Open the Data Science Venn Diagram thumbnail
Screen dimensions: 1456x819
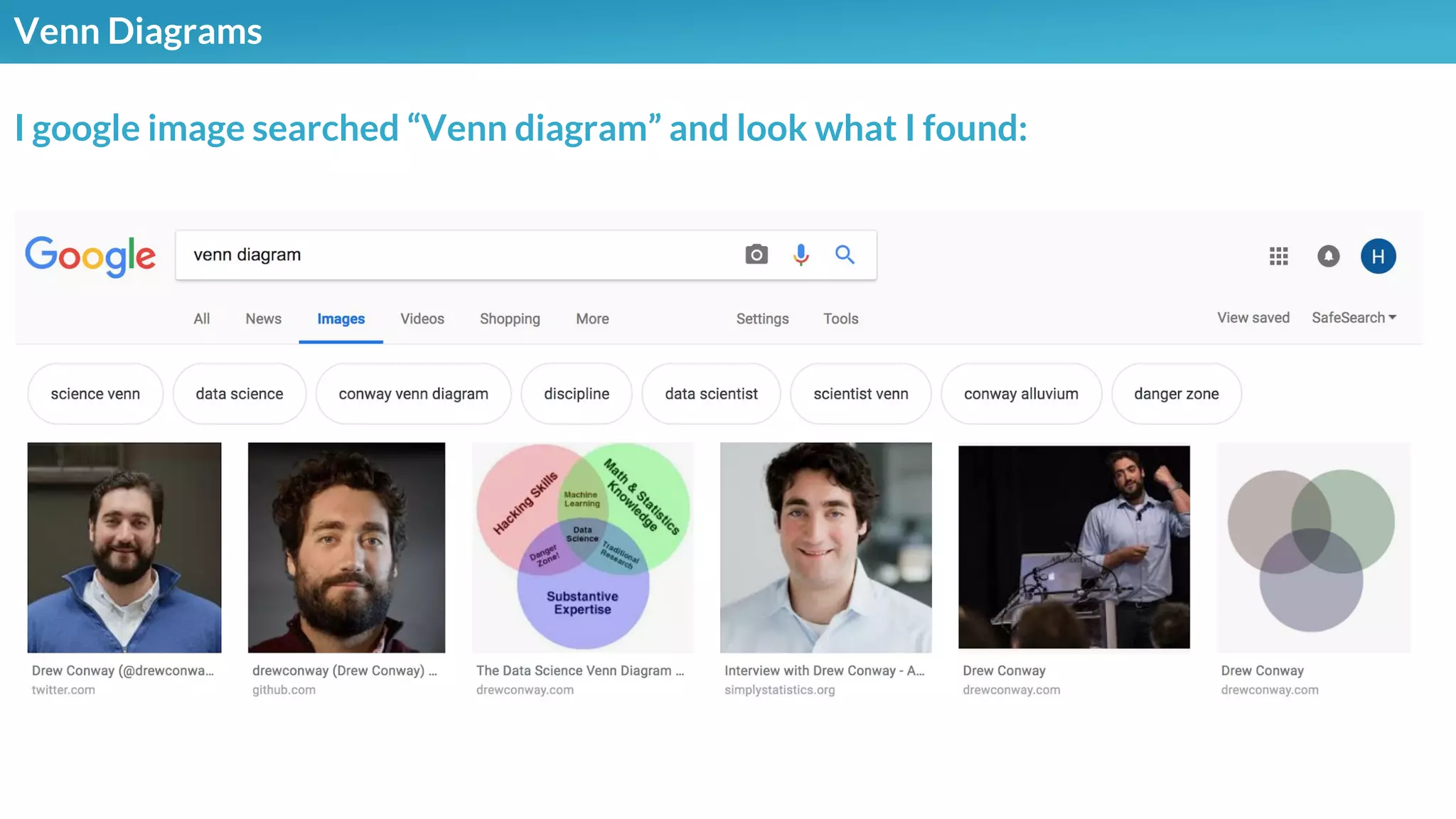(583, 547)
